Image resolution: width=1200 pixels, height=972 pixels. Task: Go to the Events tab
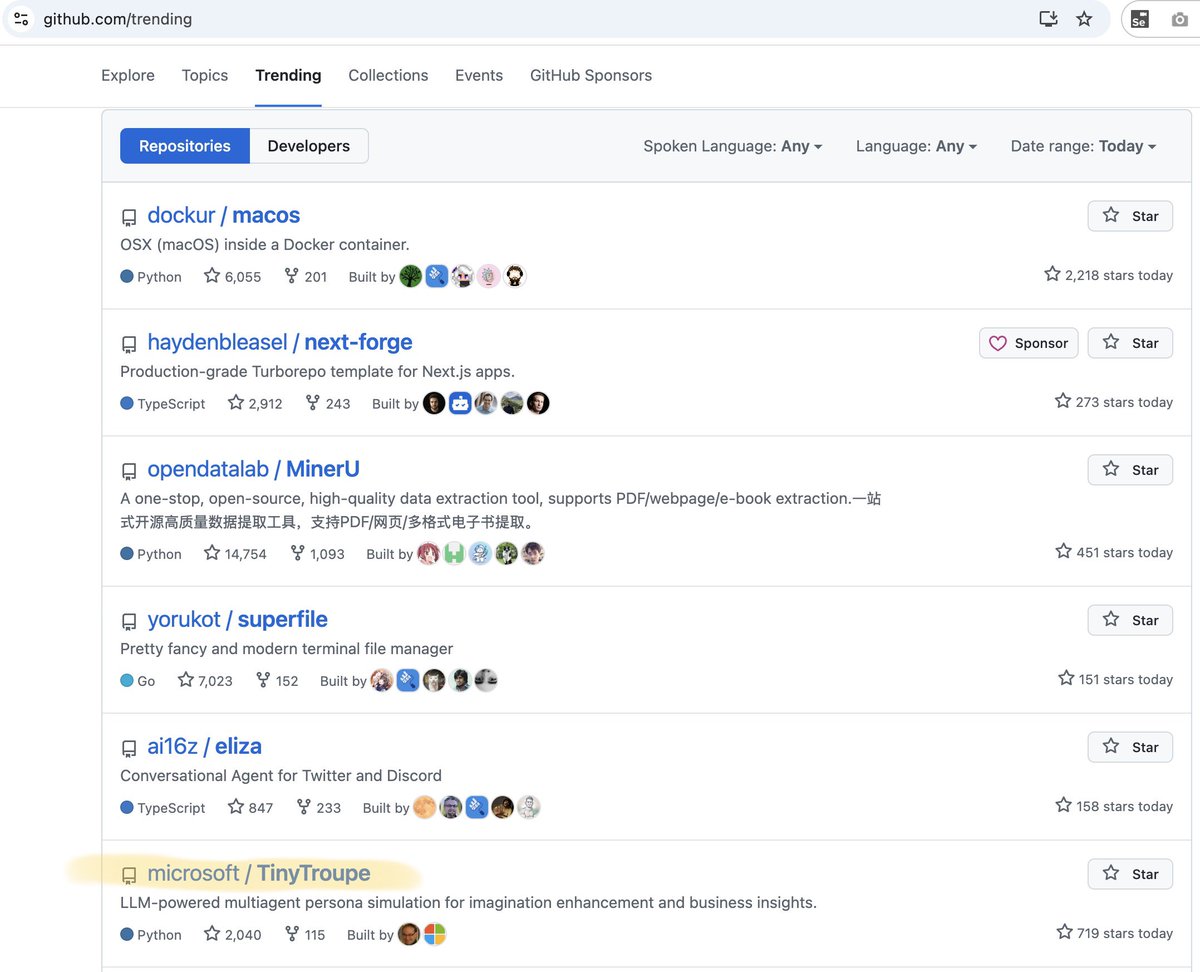coord(479,75)
